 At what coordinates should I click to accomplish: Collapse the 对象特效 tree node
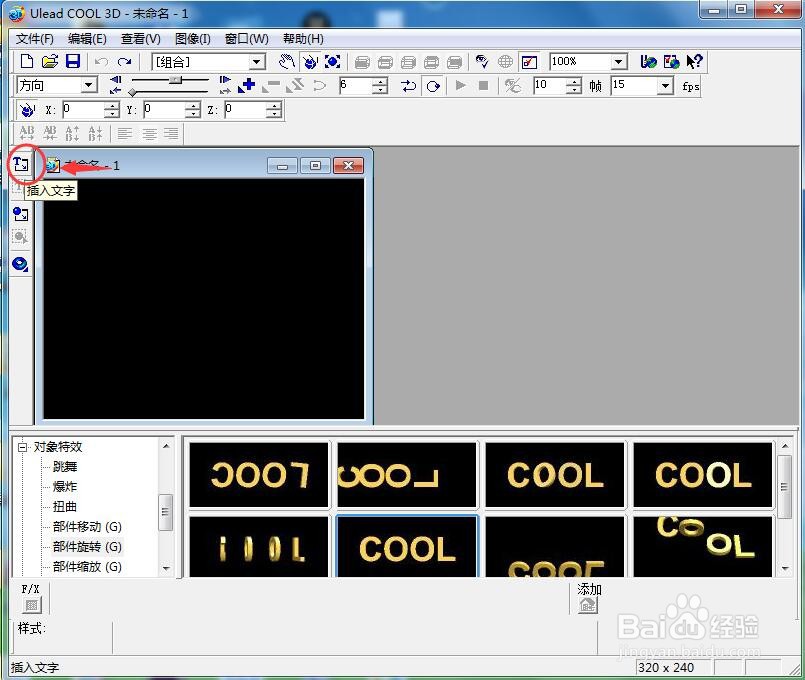[x=22, y=447]
